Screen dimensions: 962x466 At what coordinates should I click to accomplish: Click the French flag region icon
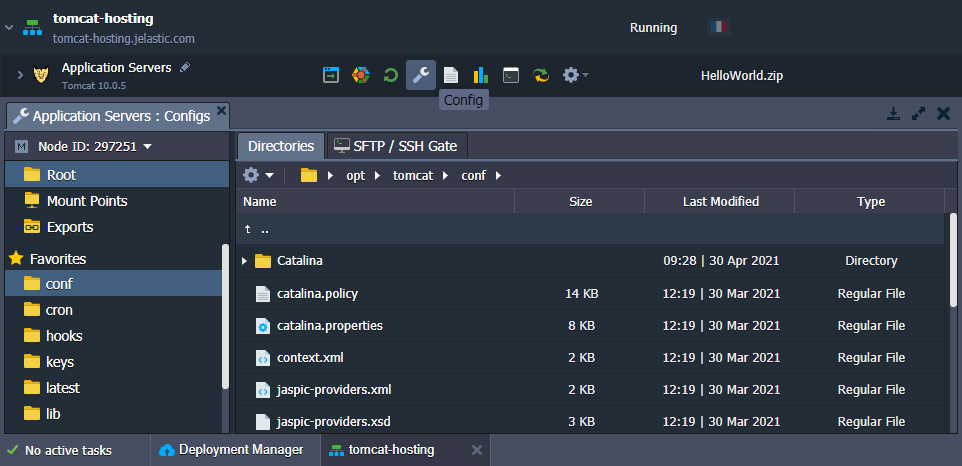click(x=718, y=27)
